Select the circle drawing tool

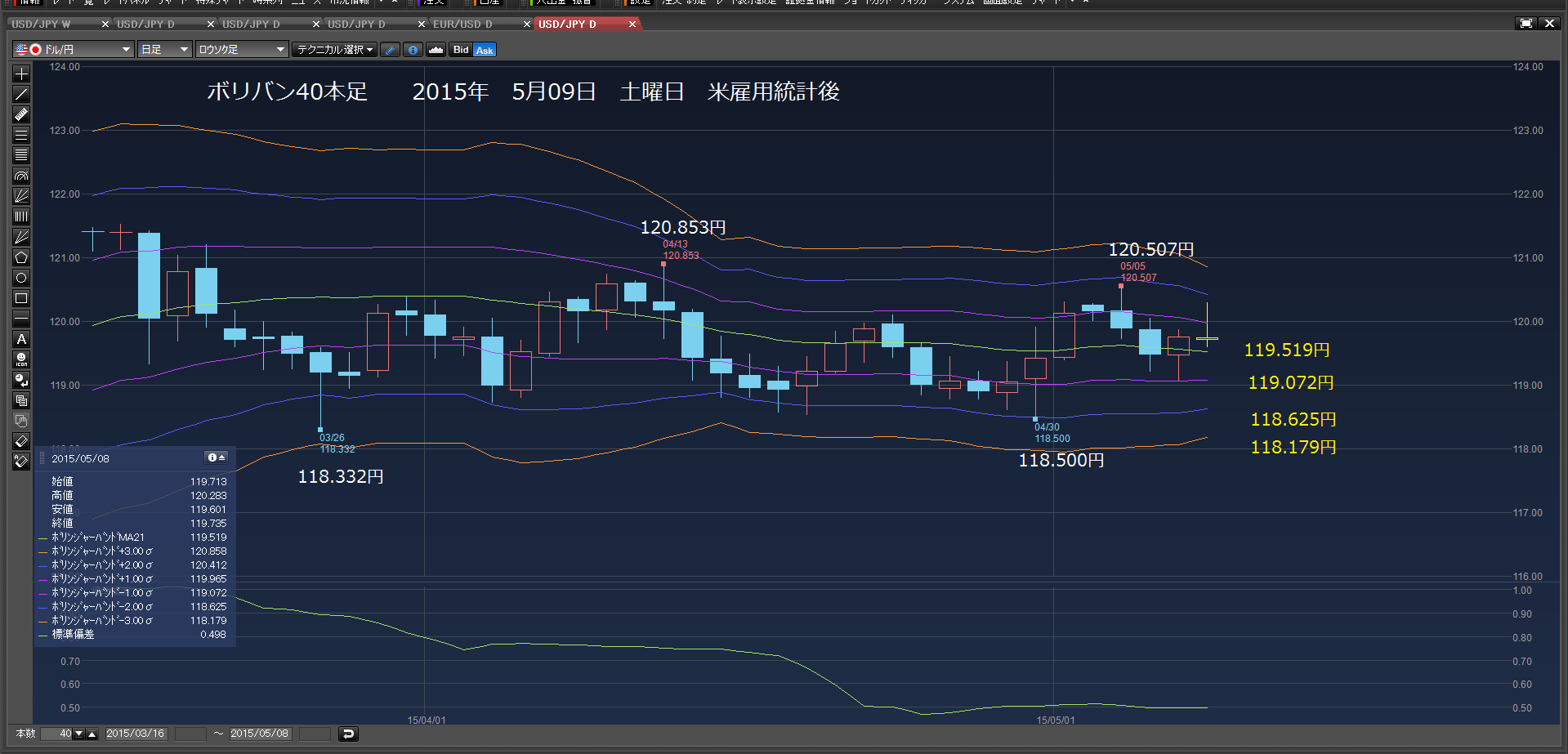[21, 278]
